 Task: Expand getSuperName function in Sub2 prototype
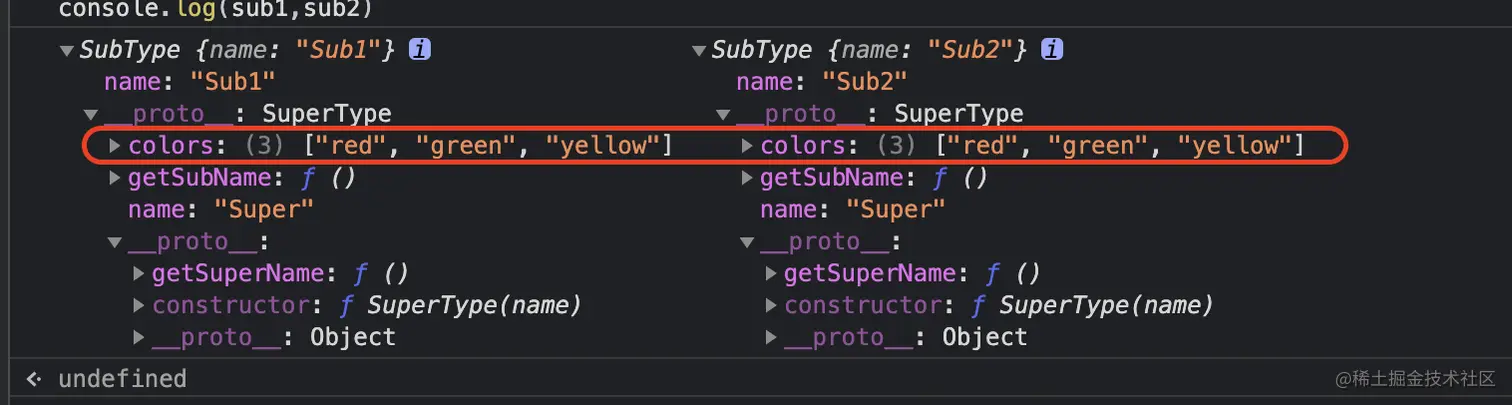tap(771, 273)
